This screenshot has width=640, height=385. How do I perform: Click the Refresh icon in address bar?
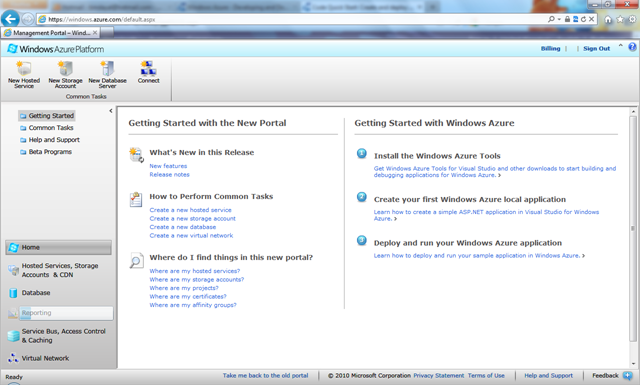583,19
